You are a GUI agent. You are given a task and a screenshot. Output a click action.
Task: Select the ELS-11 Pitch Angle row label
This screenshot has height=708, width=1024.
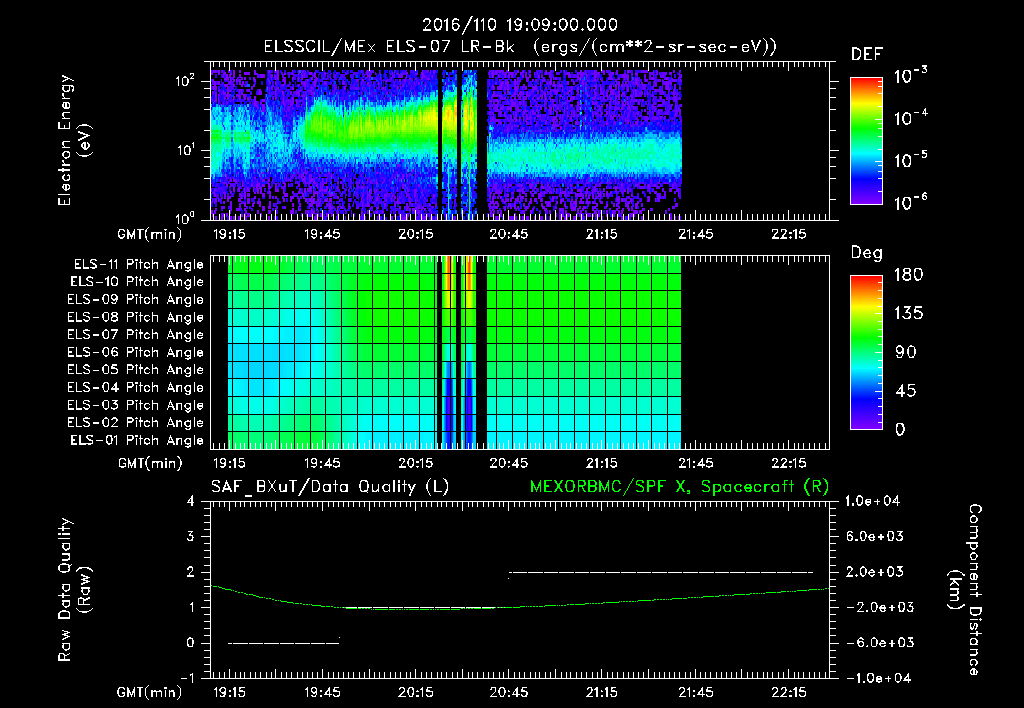[x=138, y=265]
